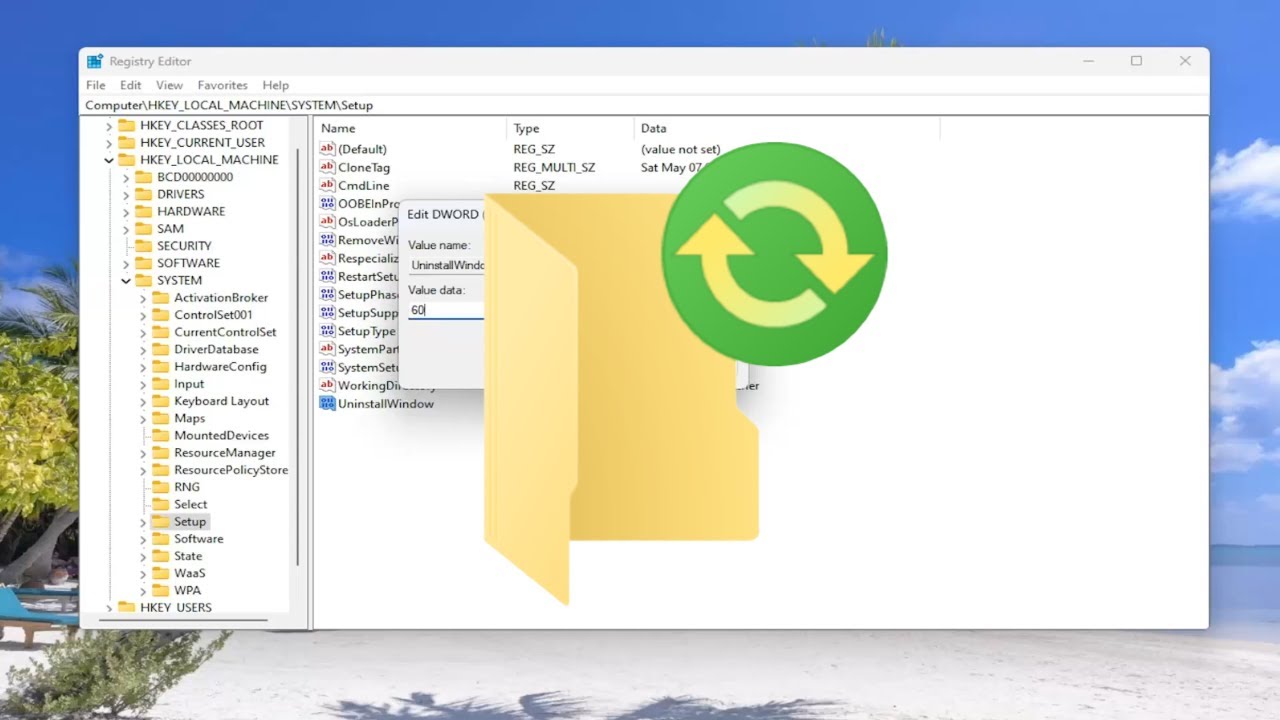Select the UninstallWindow value name

tap(386, 403)
